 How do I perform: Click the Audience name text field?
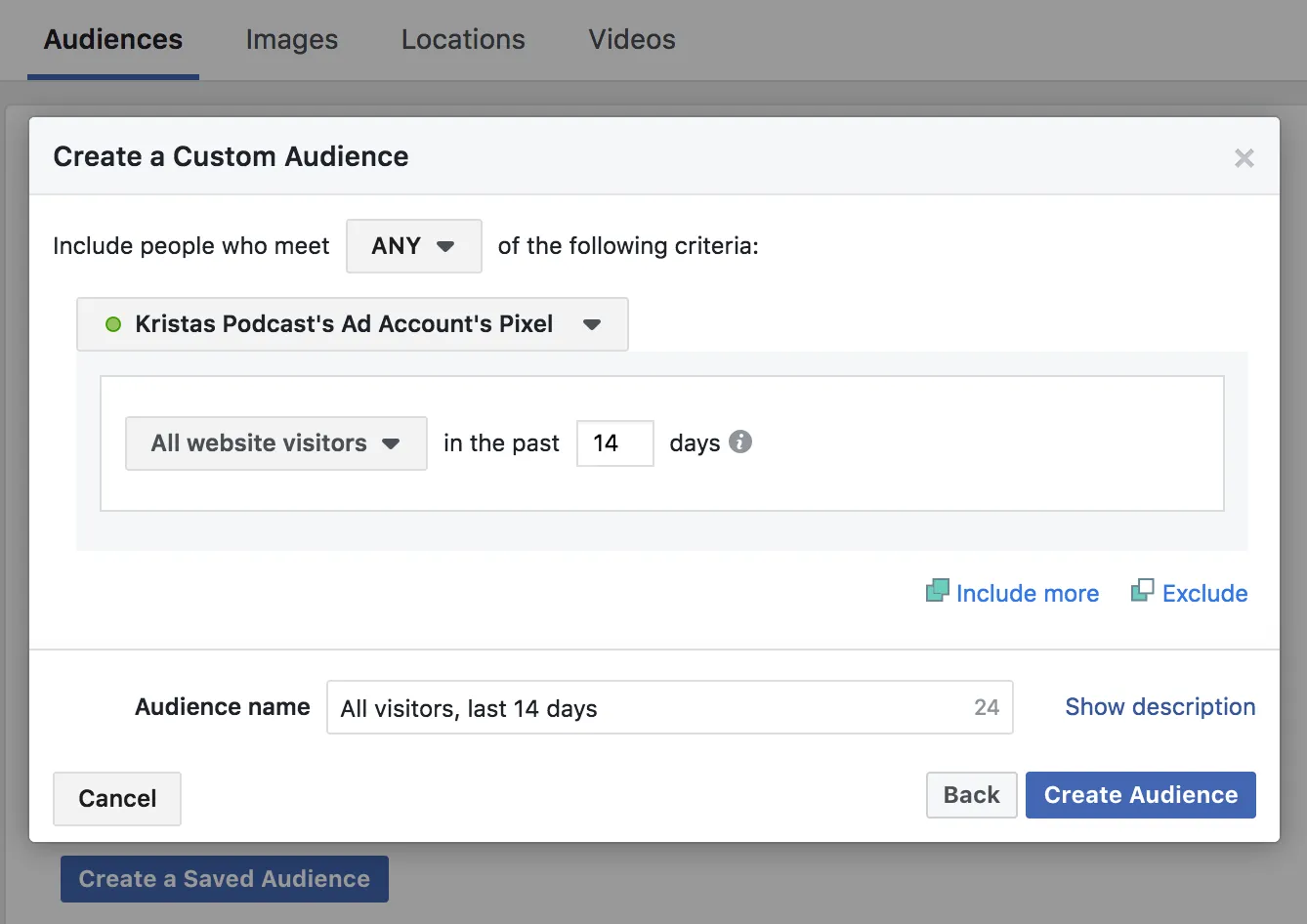coord(670,707)
